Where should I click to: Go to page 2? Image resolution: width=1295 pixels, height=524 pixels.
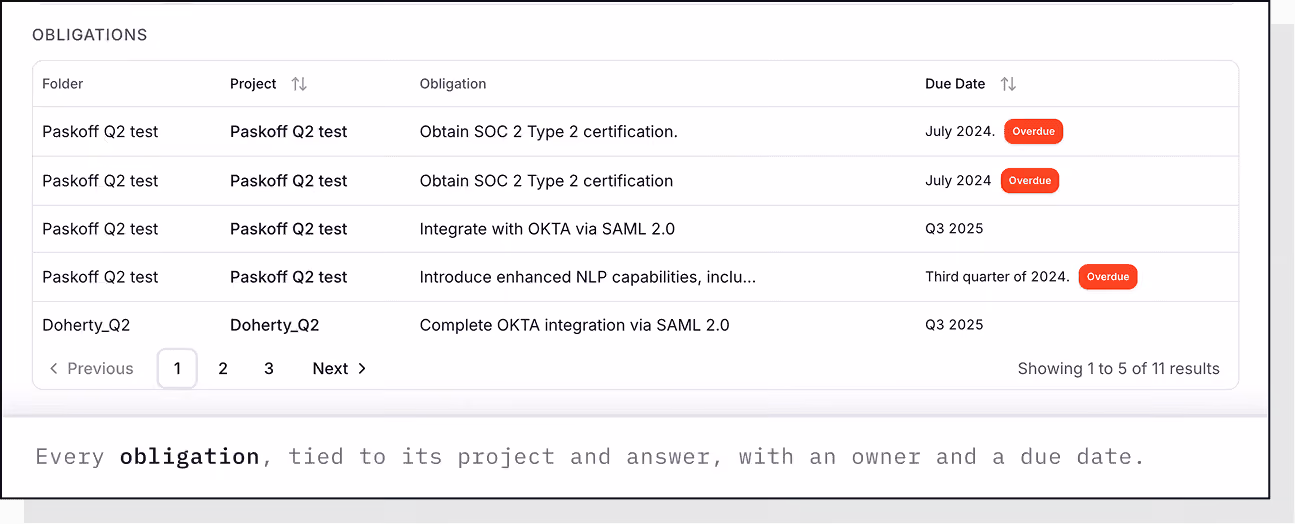[x=223, y=369]
